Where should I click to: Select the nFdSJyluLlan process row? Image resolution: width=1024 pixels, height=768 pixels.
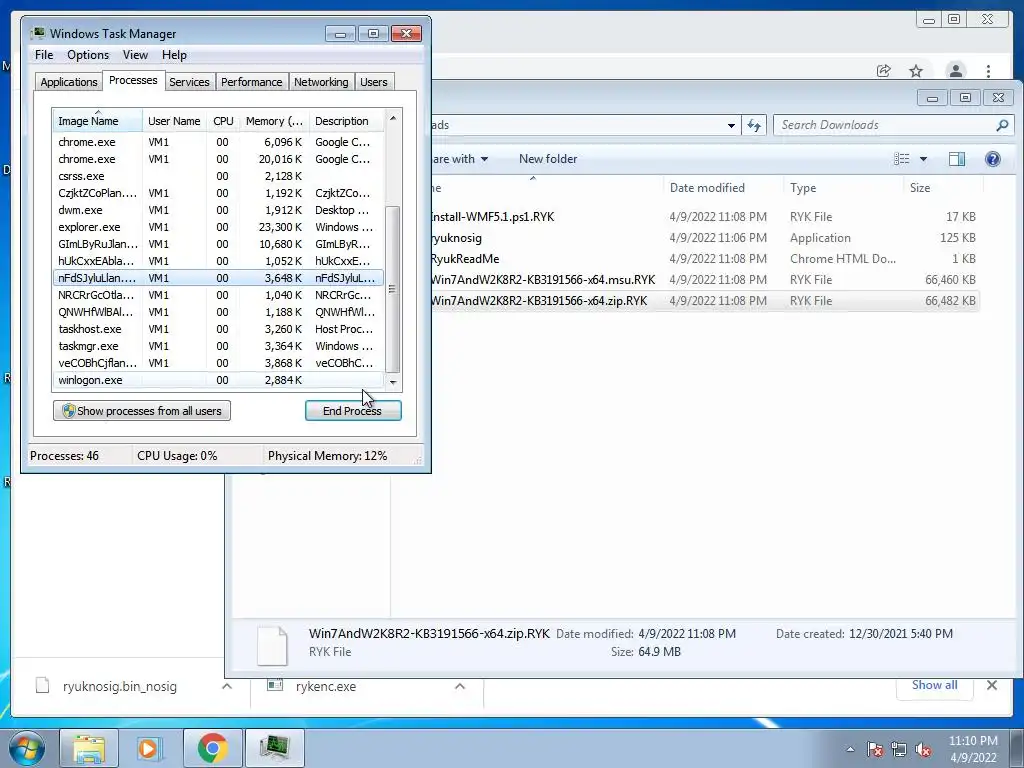[218, 278]
